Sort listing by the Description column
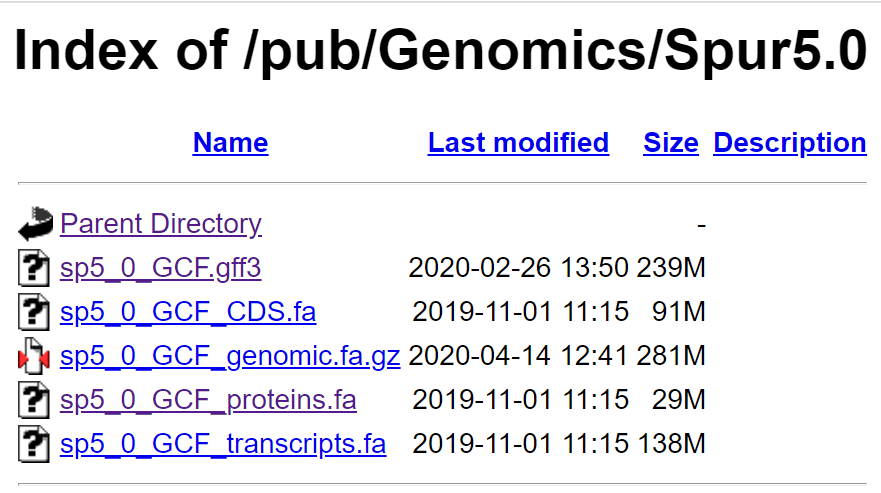This screenshot has height=493, width=881. click(x=790, y=143)
